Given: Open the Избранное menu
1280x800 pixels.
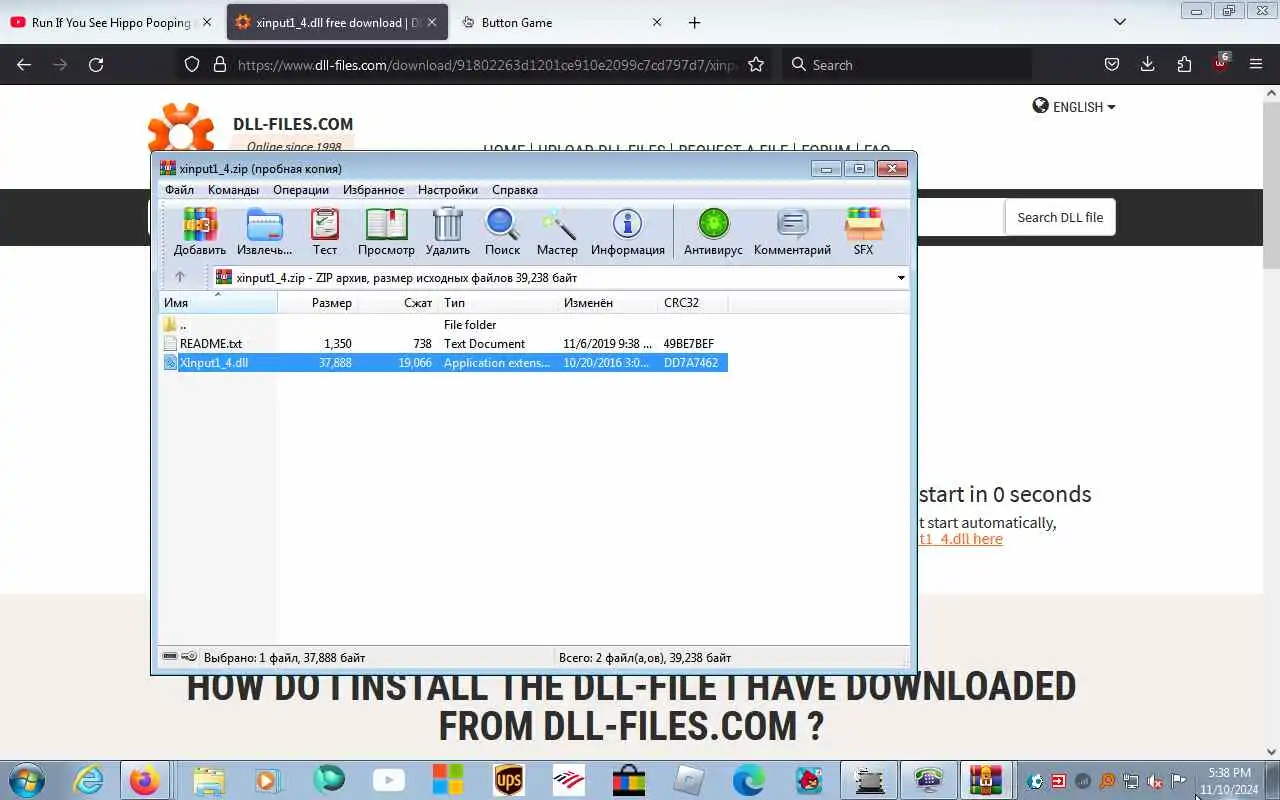Looking at the screenshot, I should (374, 190).
